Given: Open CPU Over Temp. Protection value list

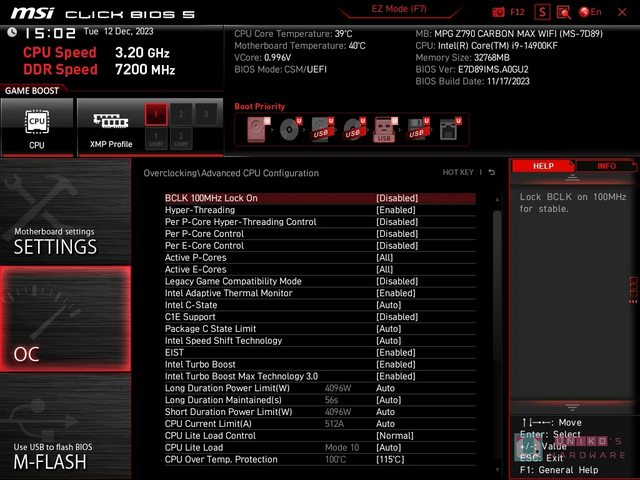Looking at the screenshot, I should tap(392, 459).
